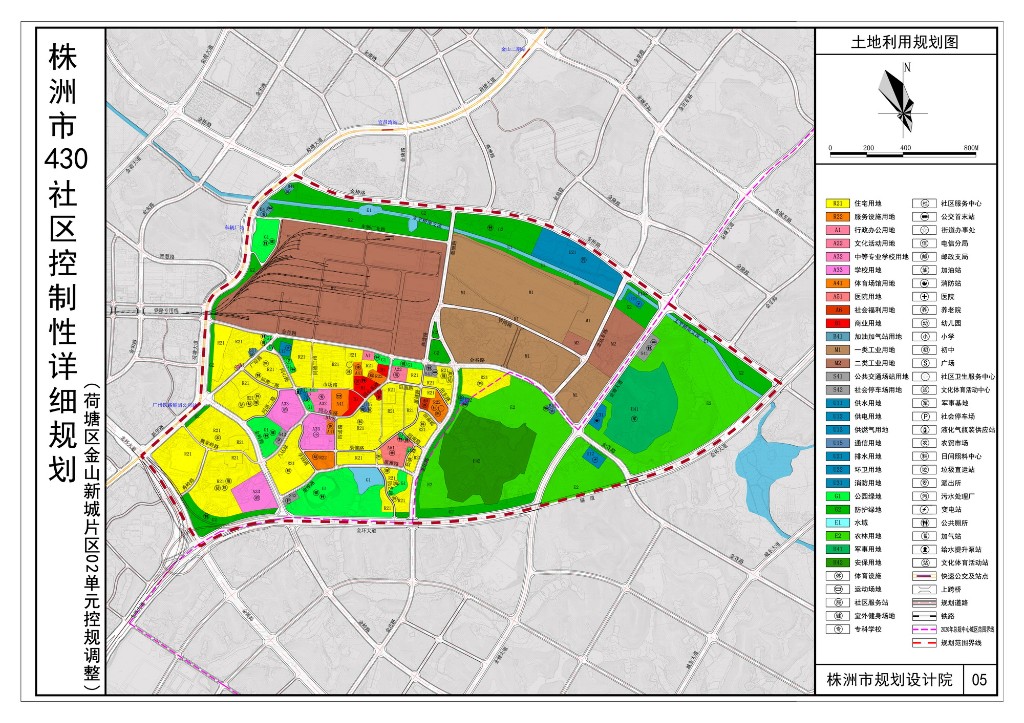The height and width of the screenshot is (723, 1024).
Task: Select the water pumping station (给水提升泵站) icon
Action: pyautogui.click(x=925, y=549)
